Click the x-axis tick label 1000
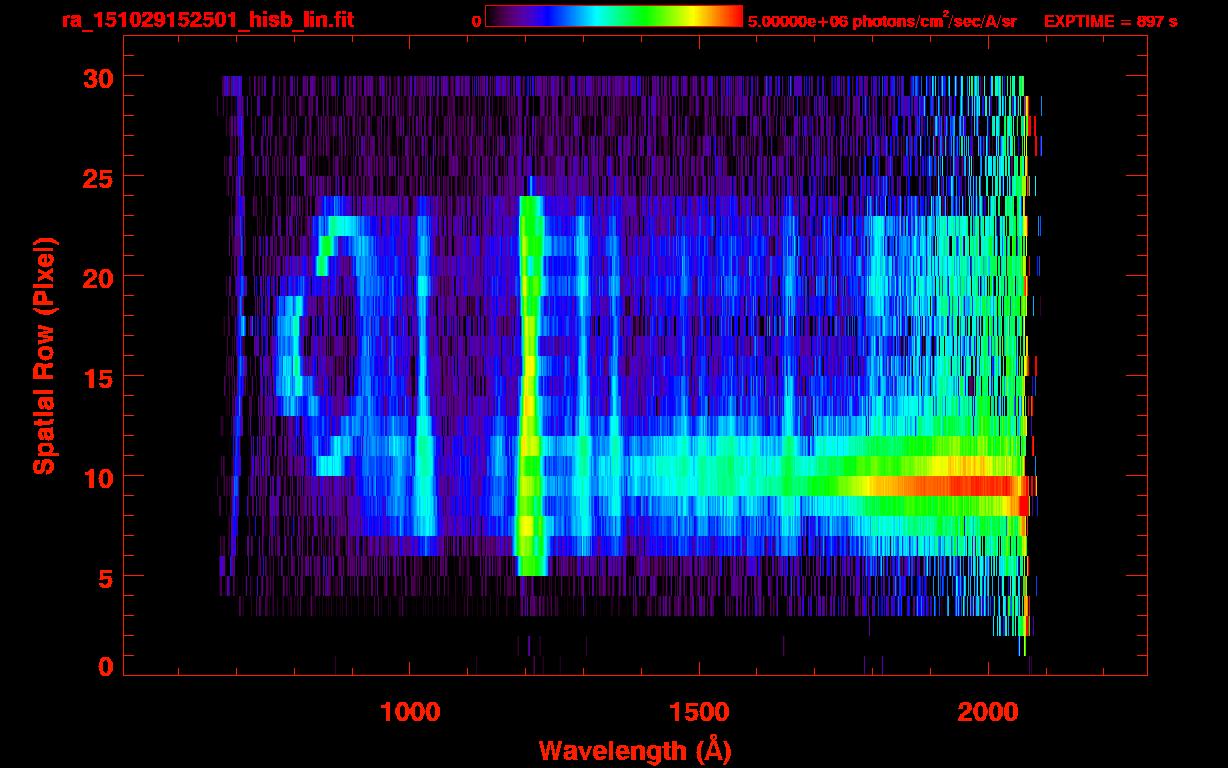Viewport: 1228px width, 768px height. 410,712
